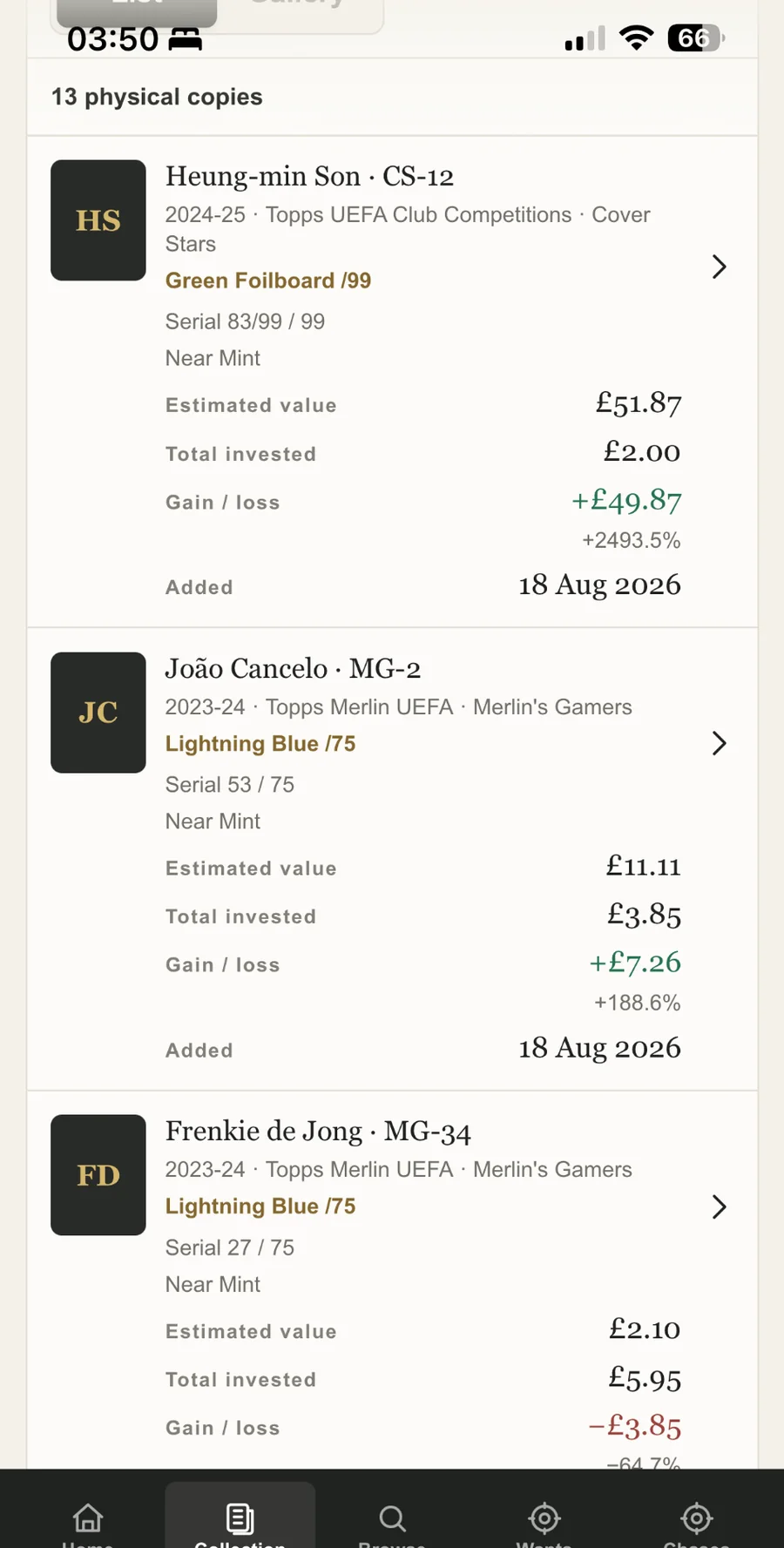Image resolution: width=784 pixels, height=1548 pixels.
Task: Tap the HS card avatar thumbnail
Action: point(98,220)
